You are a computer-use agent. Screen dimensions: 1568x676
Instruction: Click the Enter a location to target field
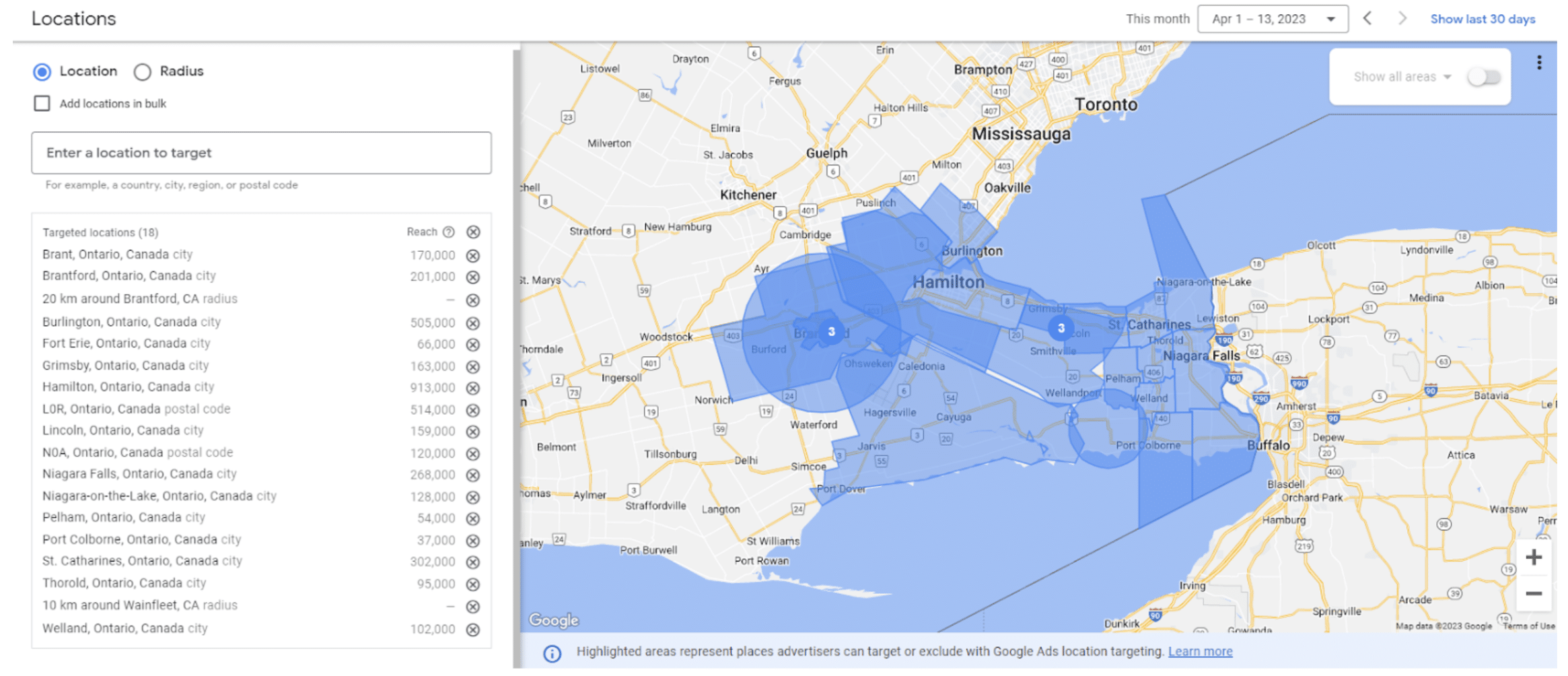click(x=261, y=153)
